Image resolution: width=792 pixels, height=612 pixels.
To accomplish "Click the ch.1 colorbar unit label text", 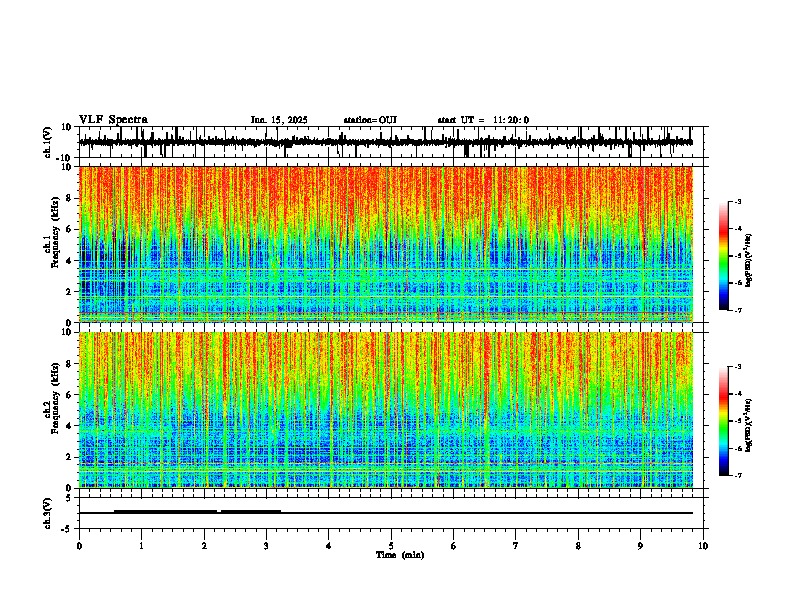I will coord(749,260).
